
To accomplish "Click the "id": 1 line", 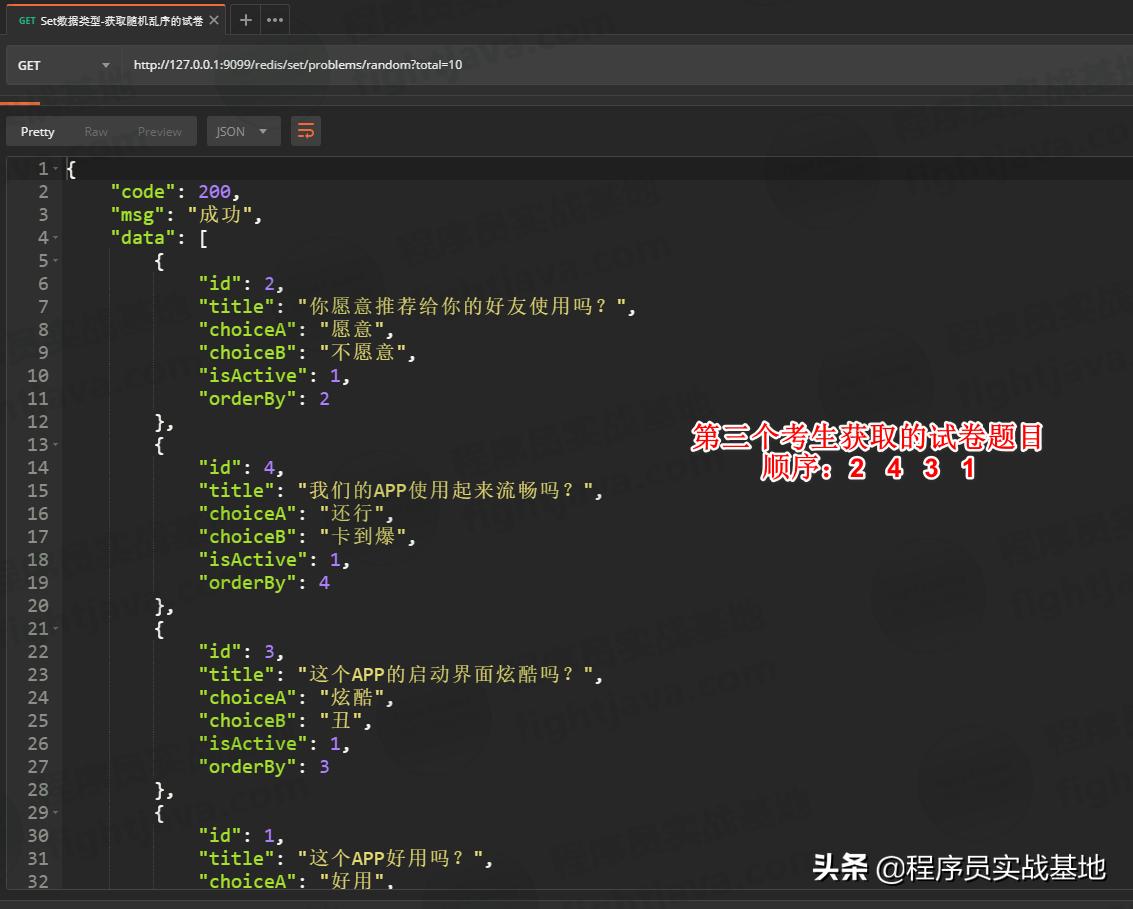I will (241, 836).
